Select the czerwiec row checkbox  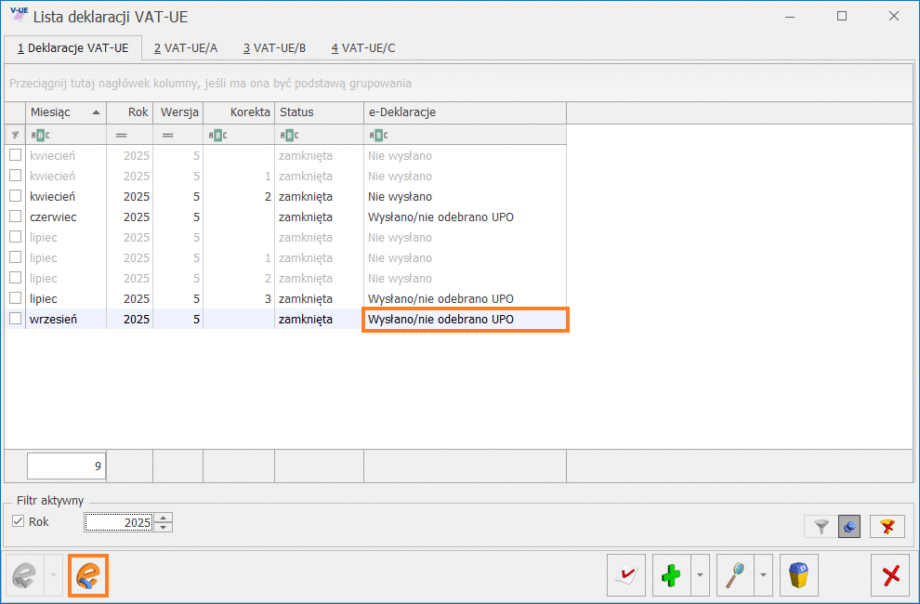pyautogui.click(x=15, y=217)
